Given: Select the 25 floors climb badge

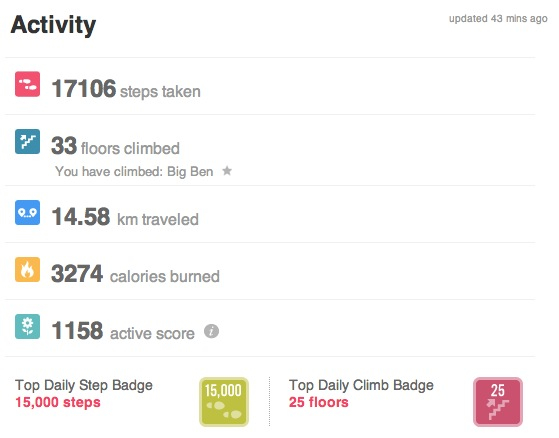Looking at the screenshot, I should [498, 402].
